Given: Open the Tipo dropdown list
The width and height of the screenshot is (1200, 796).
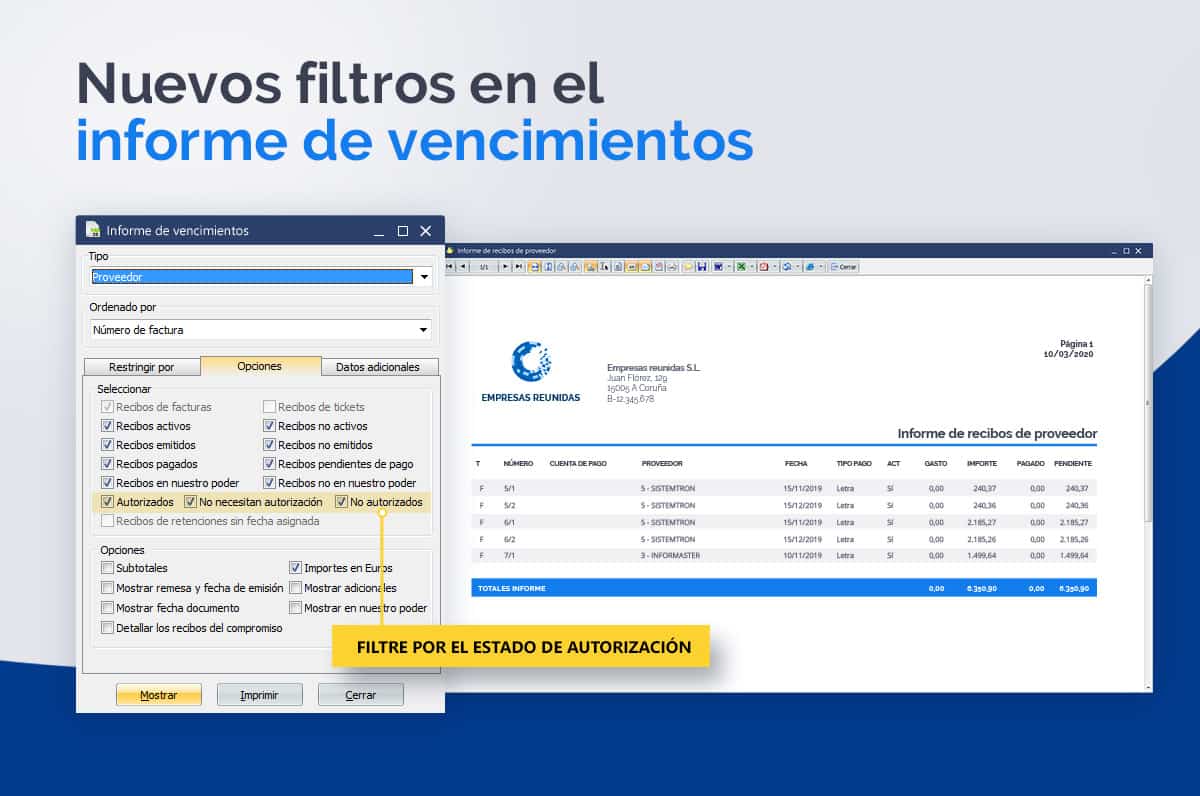Looking at the screenshot, I should point(424,277).
